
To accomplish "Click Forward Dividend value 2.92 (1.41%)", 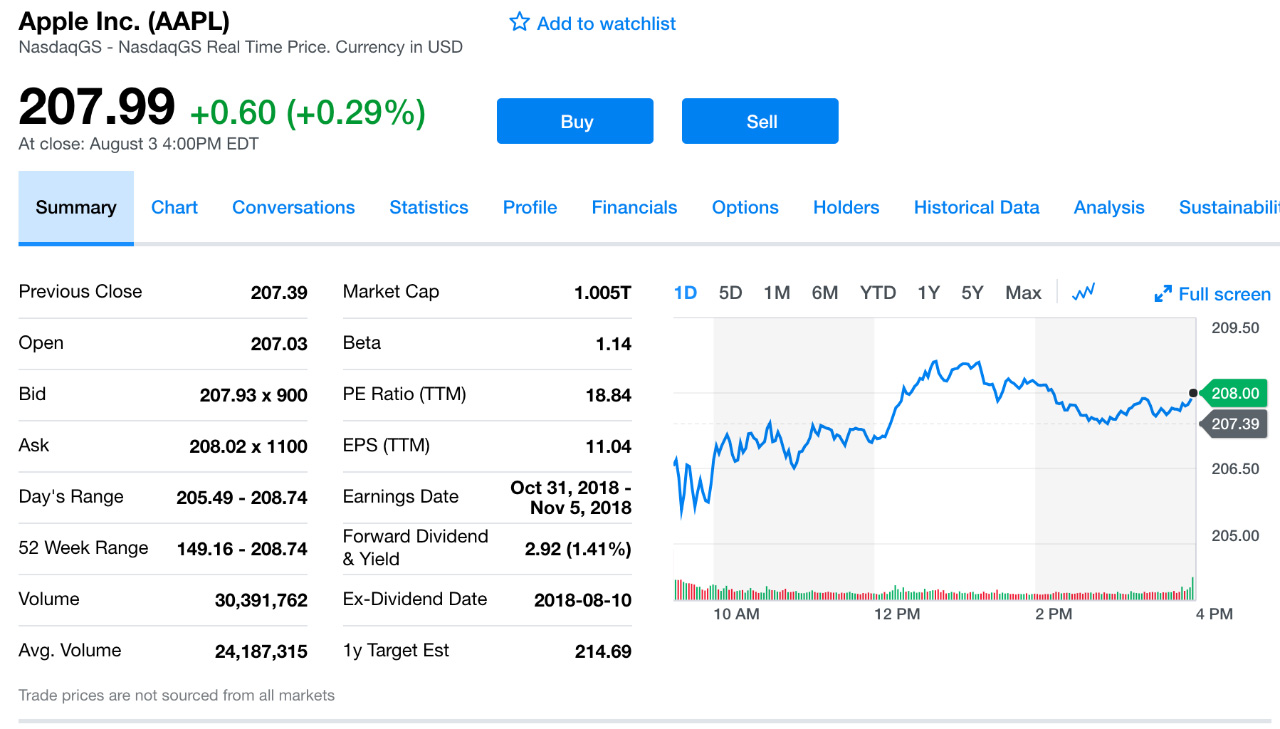I will click(x=578, y=549).
